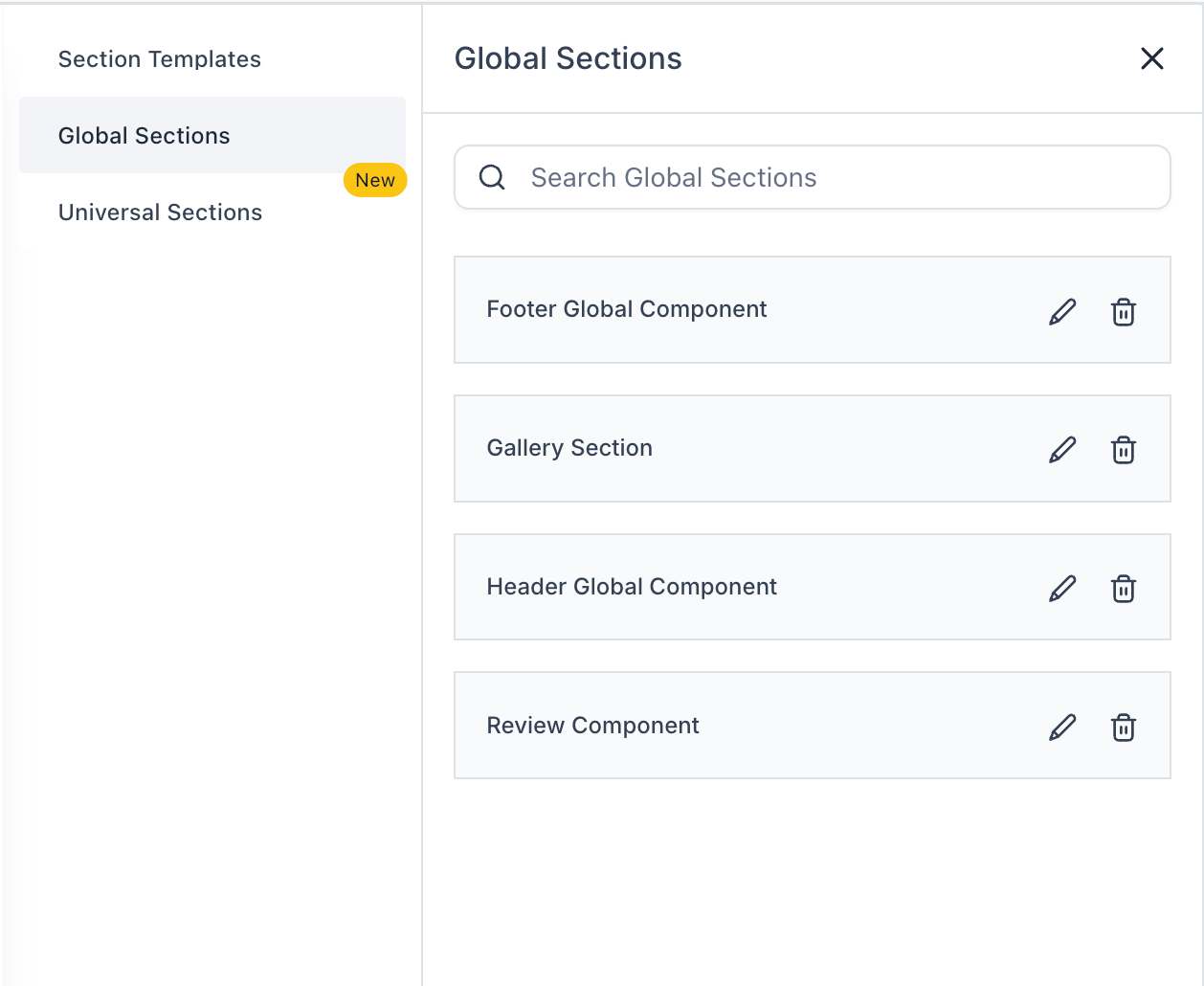Image resolution: width=1204 pixels, height=986 pixels.
Task: Click the Global Sections panel heading
Action: pos(568,58)
